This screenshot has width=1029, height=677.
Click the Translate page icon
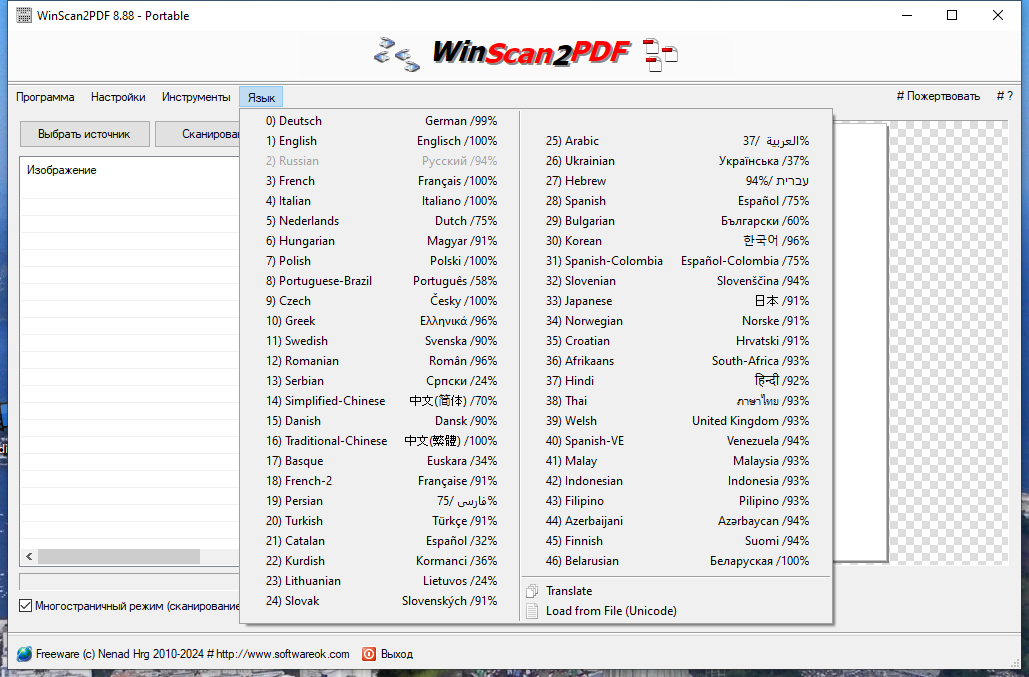pyautogui.click(x=532, y=591)
